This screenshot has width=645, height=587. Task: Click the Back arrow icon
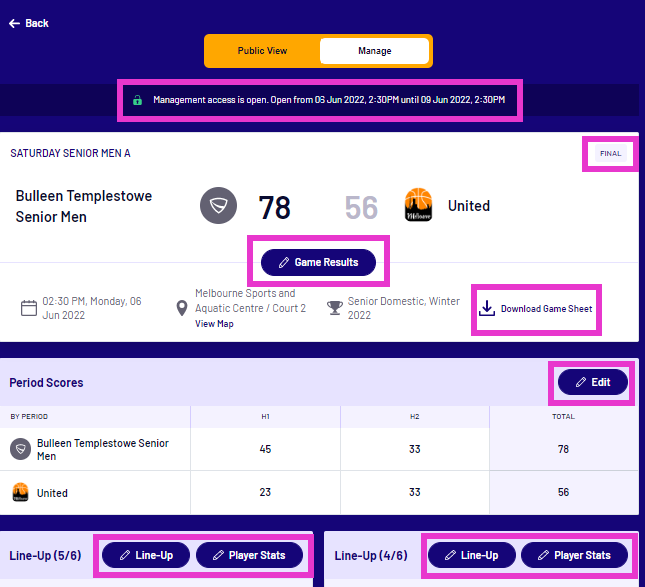click(x=15, y=23)
